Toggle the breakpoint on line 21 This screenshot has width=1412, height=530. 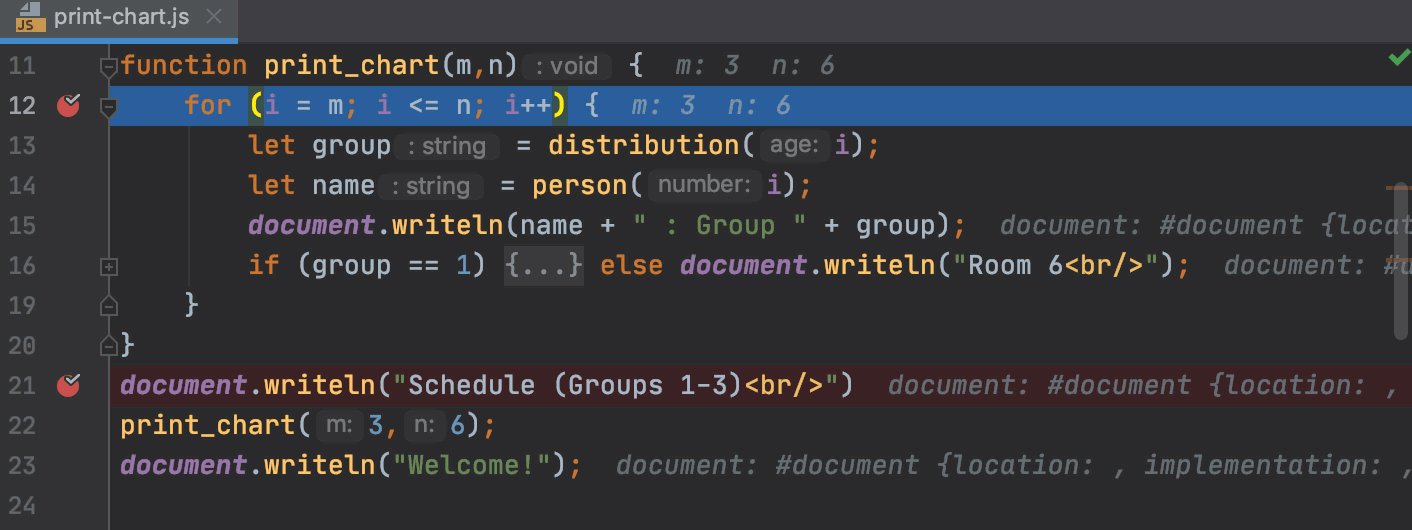68,385
